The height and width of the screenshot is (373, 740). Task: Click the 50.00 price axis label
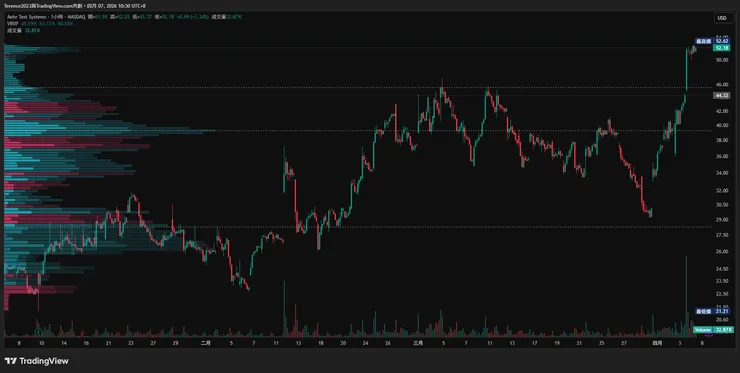coord(722,60)
